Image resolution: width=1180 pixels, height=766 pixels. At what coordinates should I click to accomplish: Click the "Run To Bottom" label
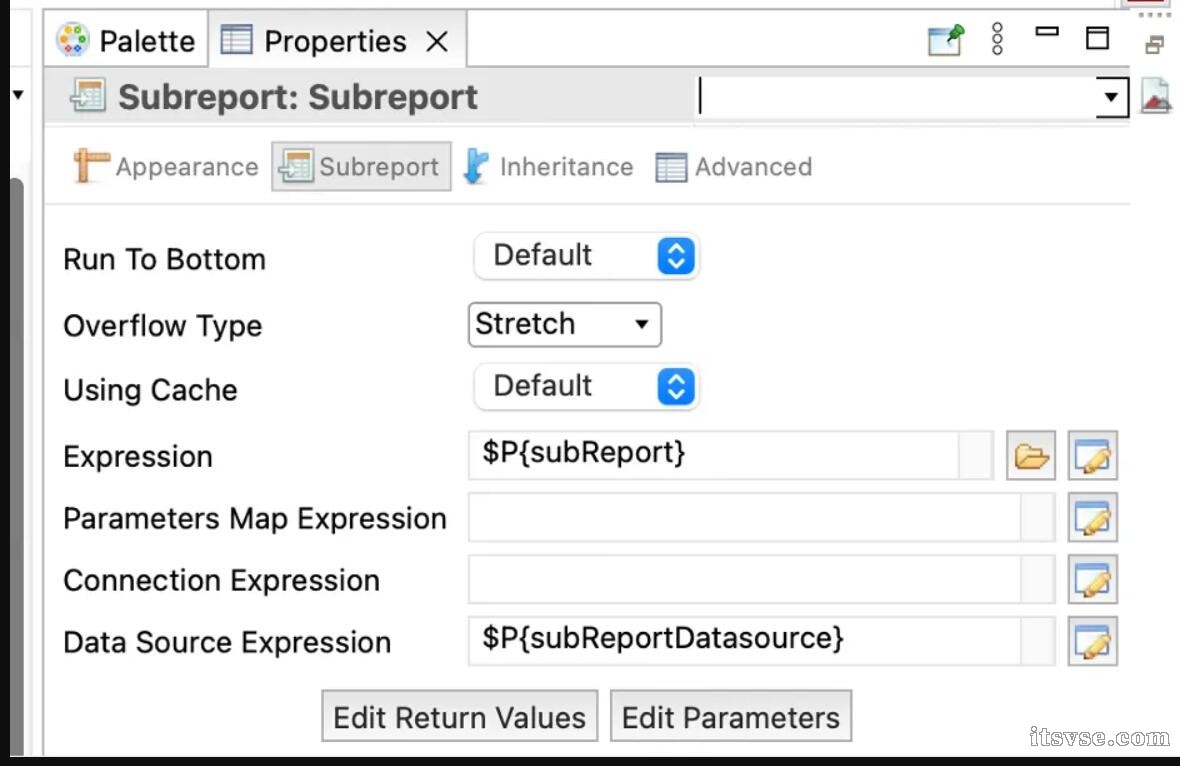point(165,260)
